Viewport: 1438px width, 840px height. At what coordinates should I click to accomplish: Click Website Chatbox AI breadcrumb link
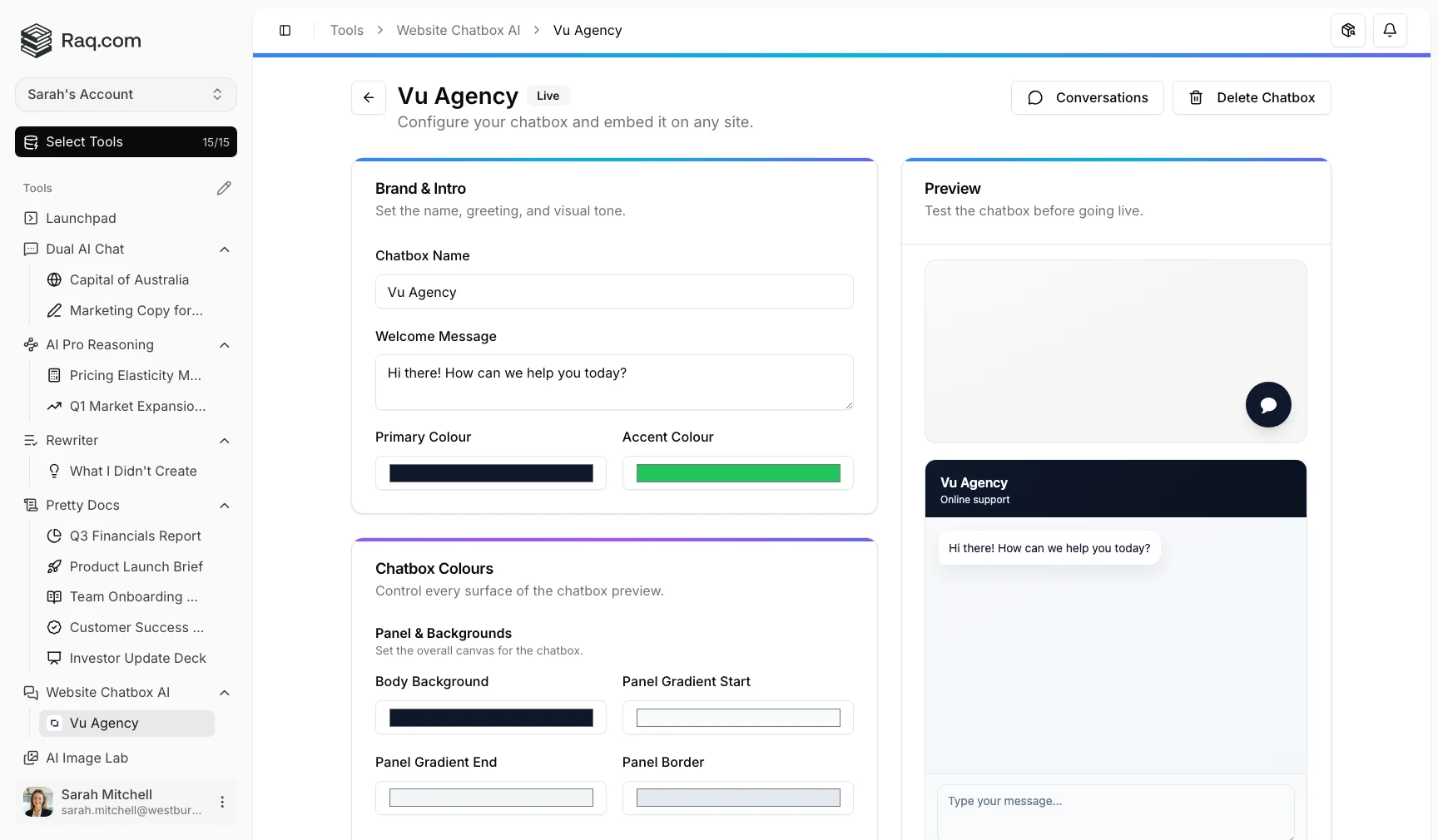(458, 31)
